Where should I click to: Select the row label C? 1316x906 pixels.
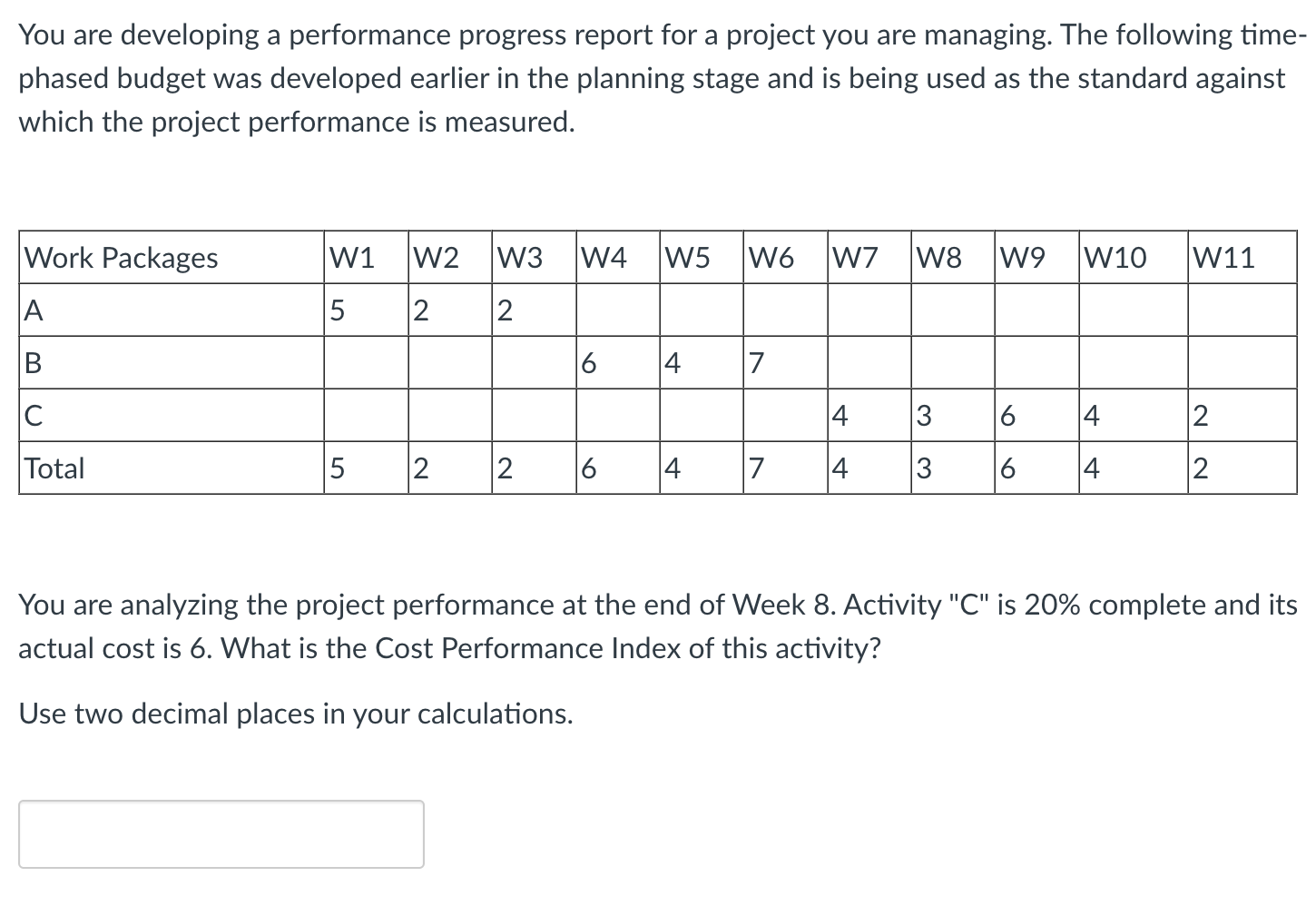[32, 415]
